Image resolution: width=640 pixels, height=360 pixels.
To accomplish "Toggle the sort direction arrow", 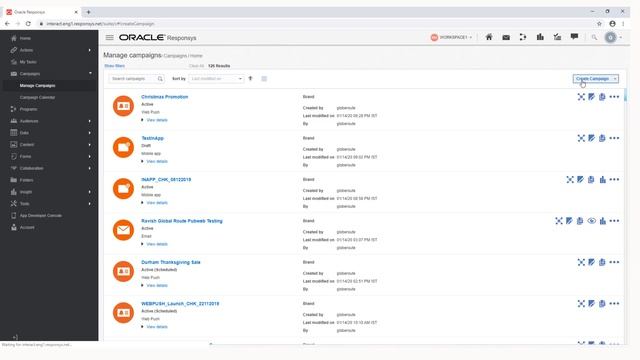I will pyautogui.click(x=251, y=78).
